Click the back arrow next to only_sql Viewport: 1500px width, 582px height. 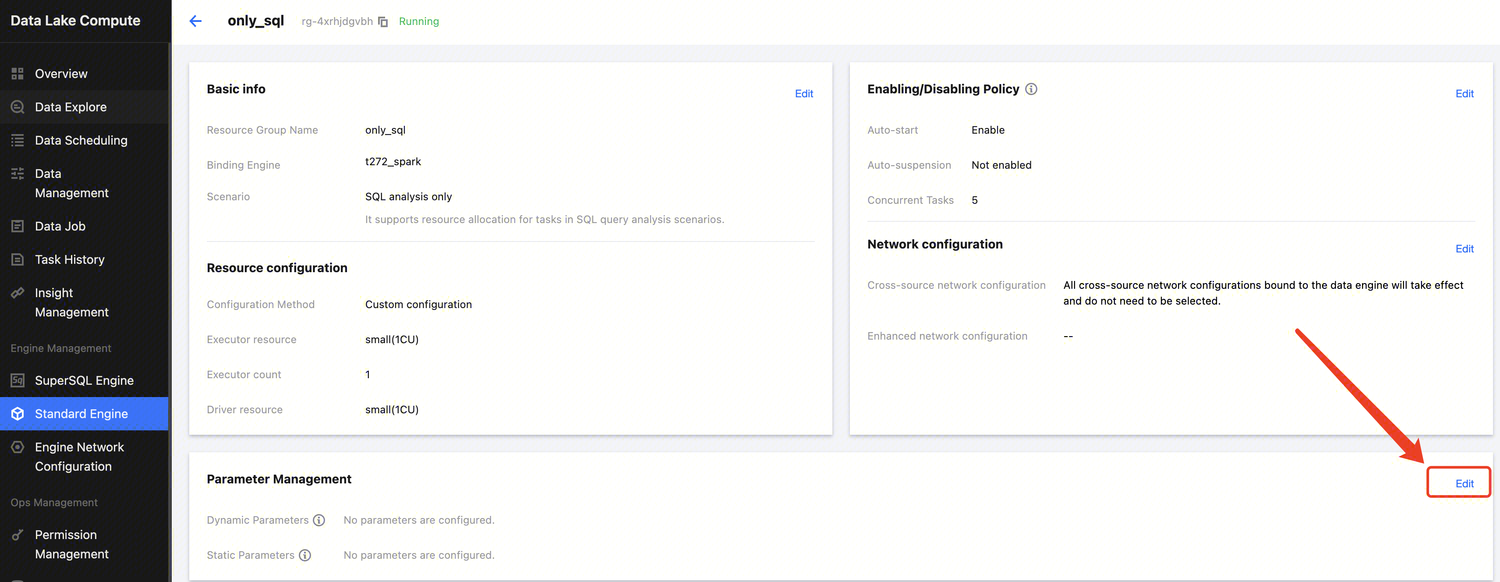196,21
